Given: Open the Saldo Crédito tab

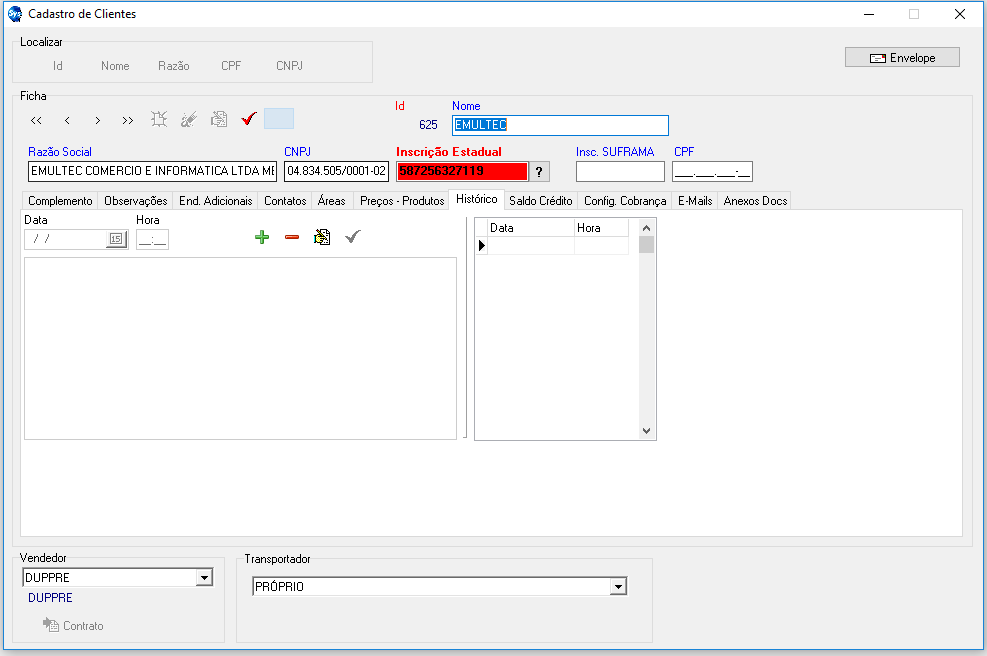Looking at the screenshot, I should pyautogui.click(x=540, y=201).
